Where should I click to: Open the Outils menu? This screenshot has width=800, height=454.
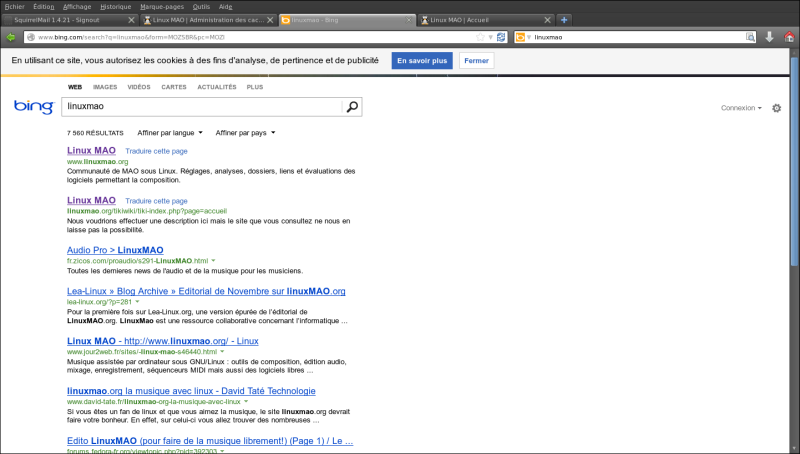[201, 7]
